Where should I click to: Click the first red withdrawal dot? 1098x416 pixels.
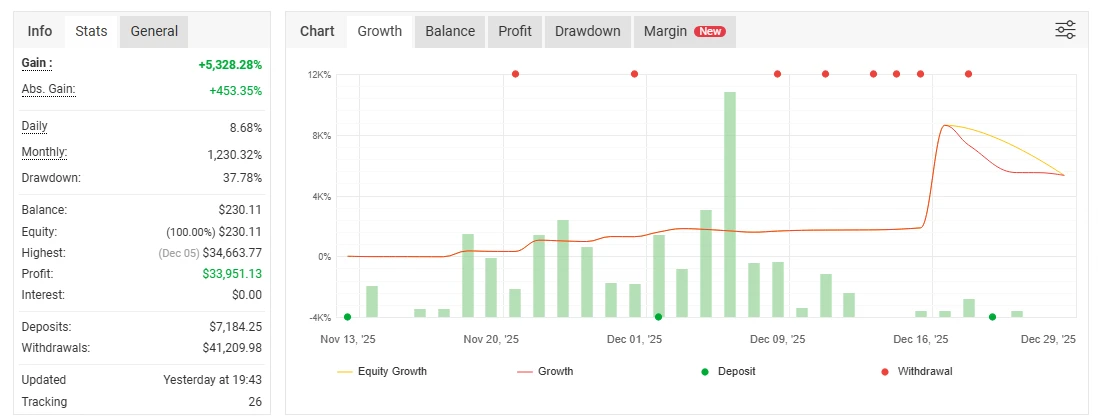(x=515, y=74)
